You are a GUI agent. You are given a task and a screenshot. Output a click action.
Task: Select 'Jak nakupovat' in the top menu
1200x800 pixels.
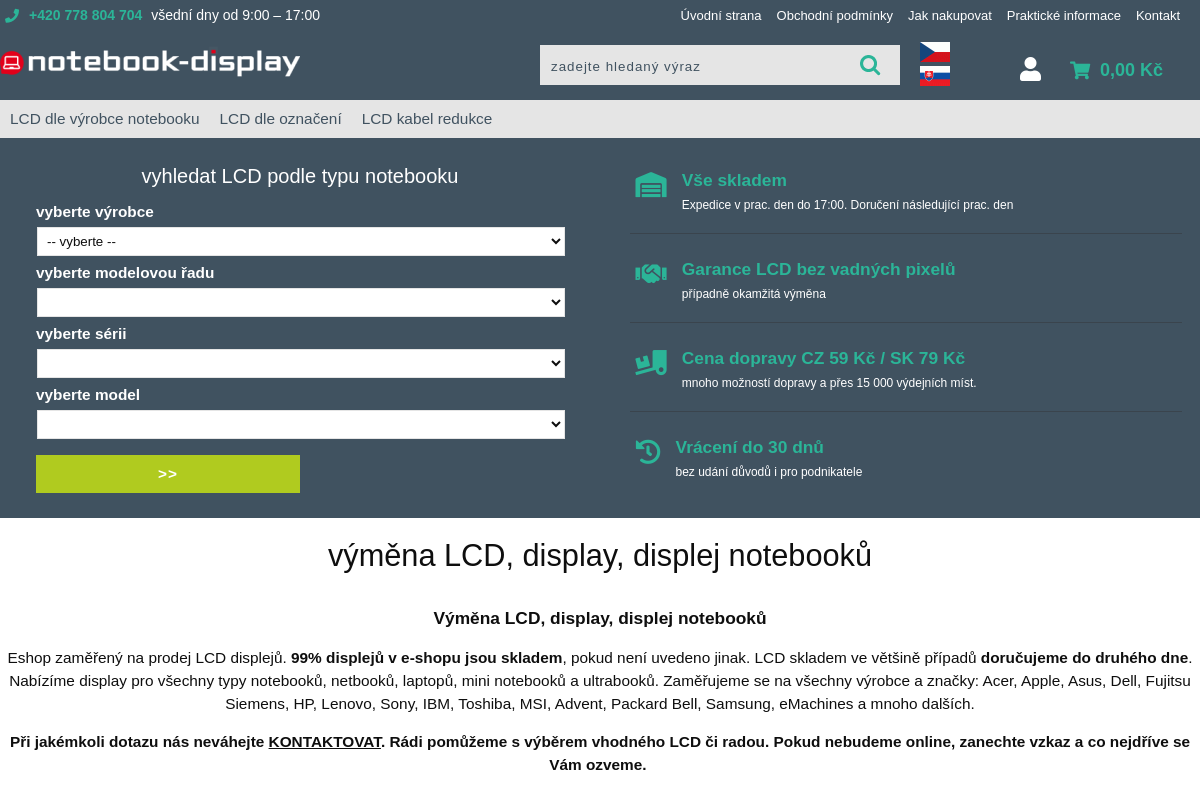pyautogui.click(x=949, y=15)
